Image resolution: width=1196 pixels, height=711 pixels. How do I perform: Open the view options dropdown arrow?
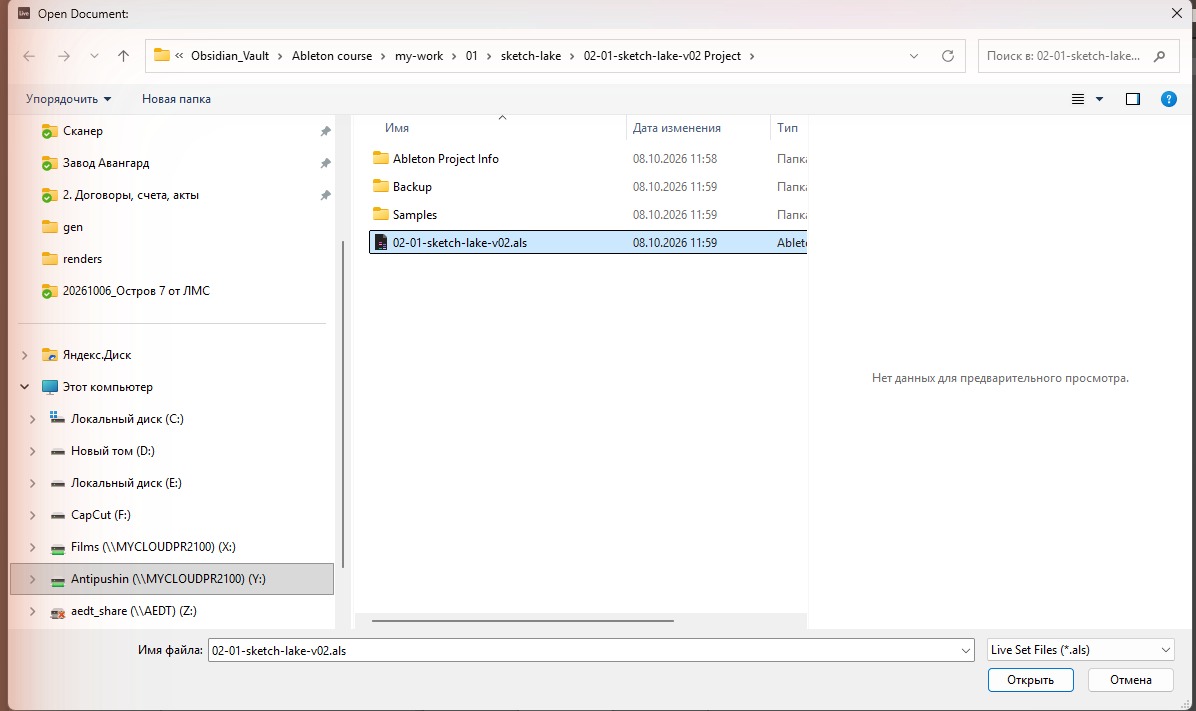[x=1099, y=98]
